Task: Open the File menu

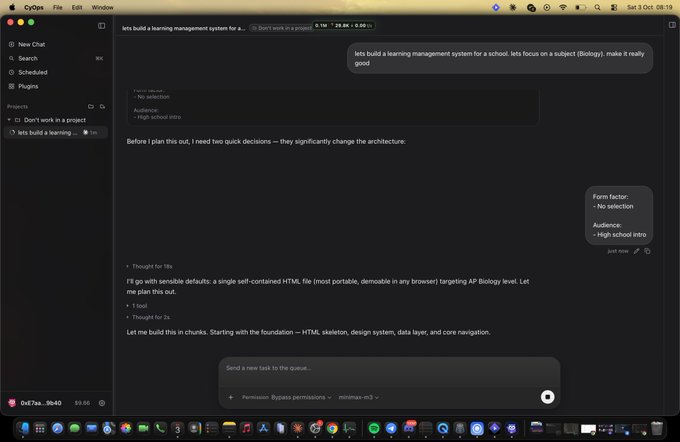Action: pos(58,7)
